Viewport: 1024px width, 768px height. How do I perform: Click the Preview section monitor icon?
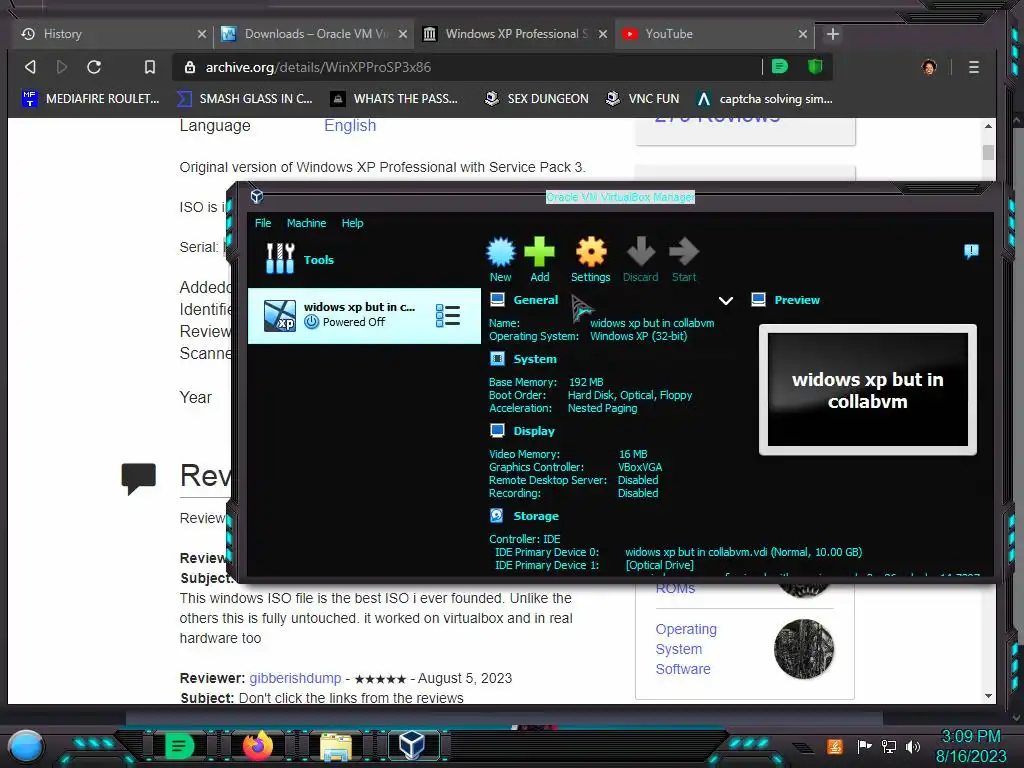[758, 300]
